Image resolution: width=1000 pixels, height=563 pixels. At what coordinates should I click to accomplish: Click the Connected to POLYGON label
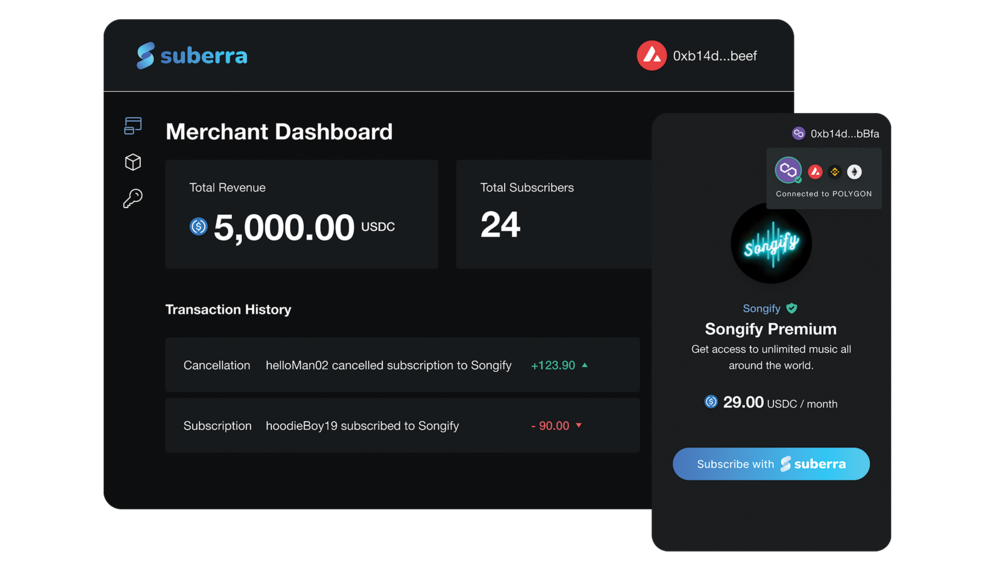823,194
